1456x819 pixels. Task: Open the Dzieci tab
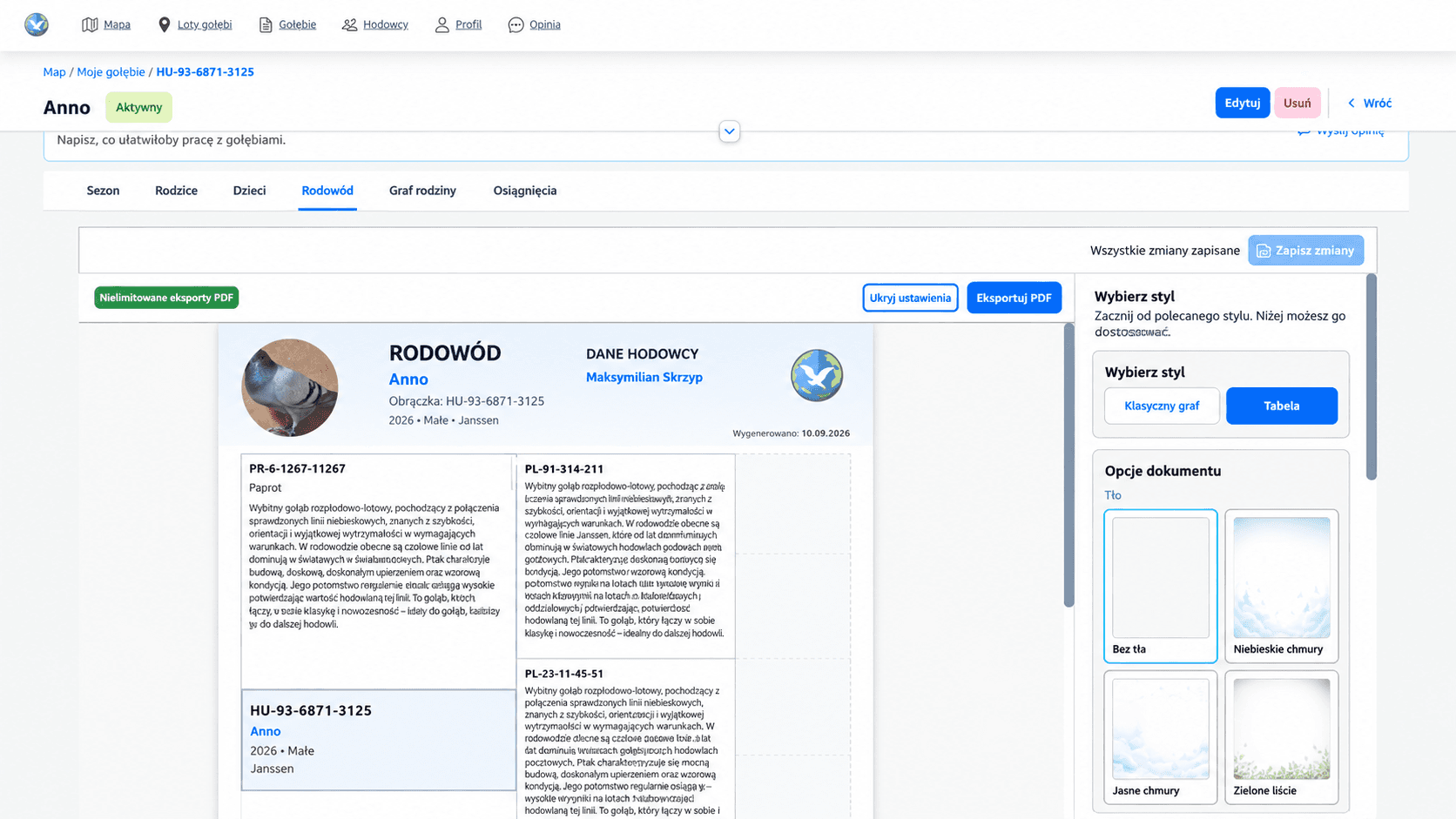[249, 191]
